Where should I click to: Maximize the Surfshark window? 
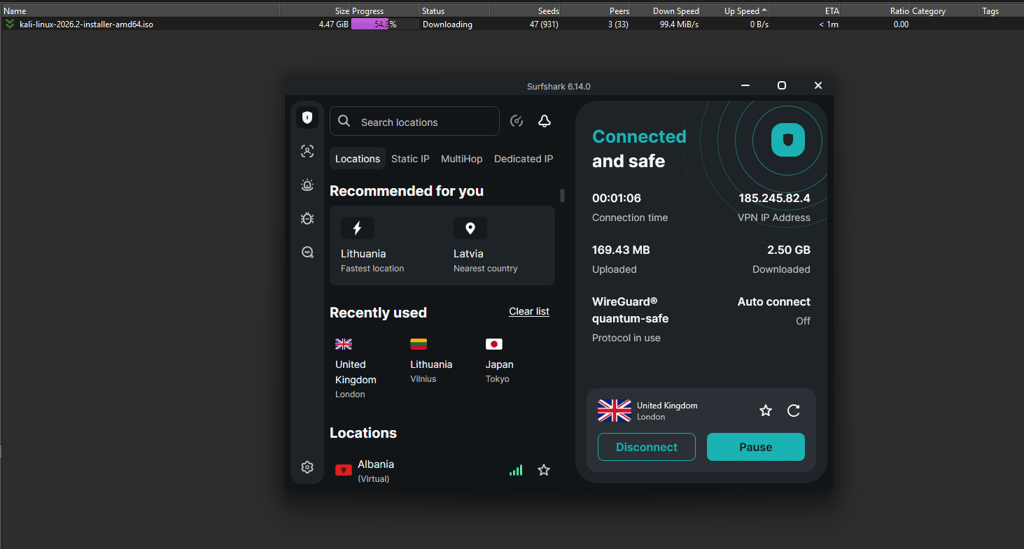coord(781,86)
